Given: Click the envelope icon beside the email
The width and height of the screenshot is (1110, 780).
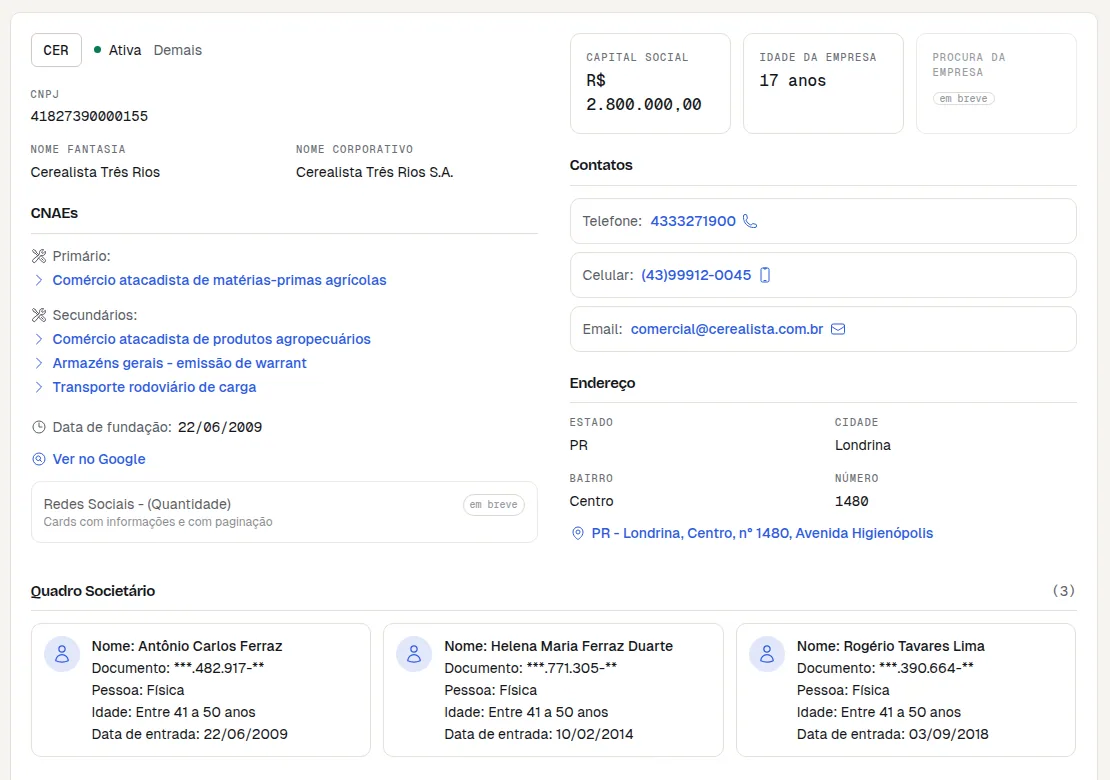Looking at the screenshot, I should [x=838, y=329].
